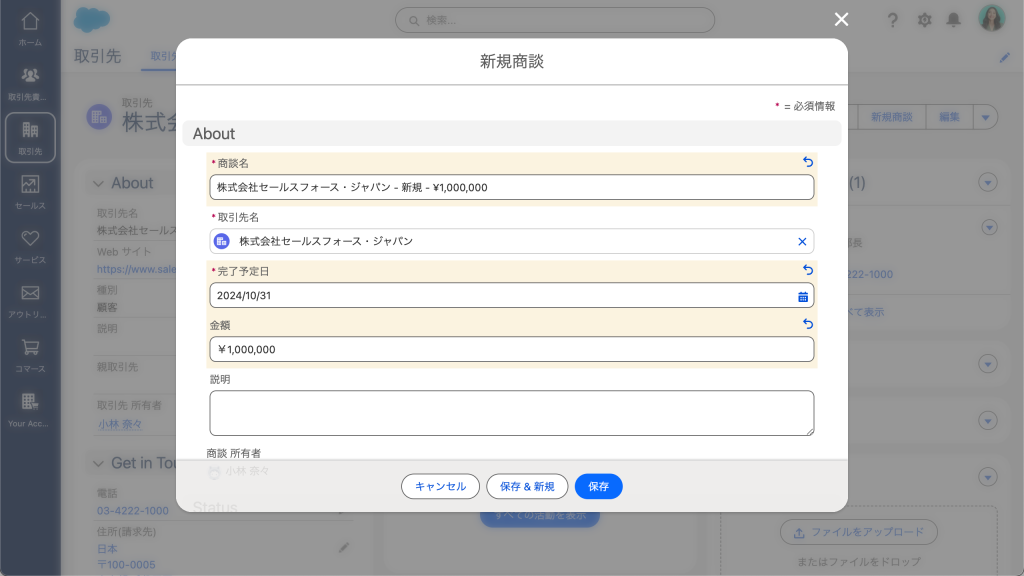
Task: Open the actions dropdown next to 編集
Action: pos(985,118)
